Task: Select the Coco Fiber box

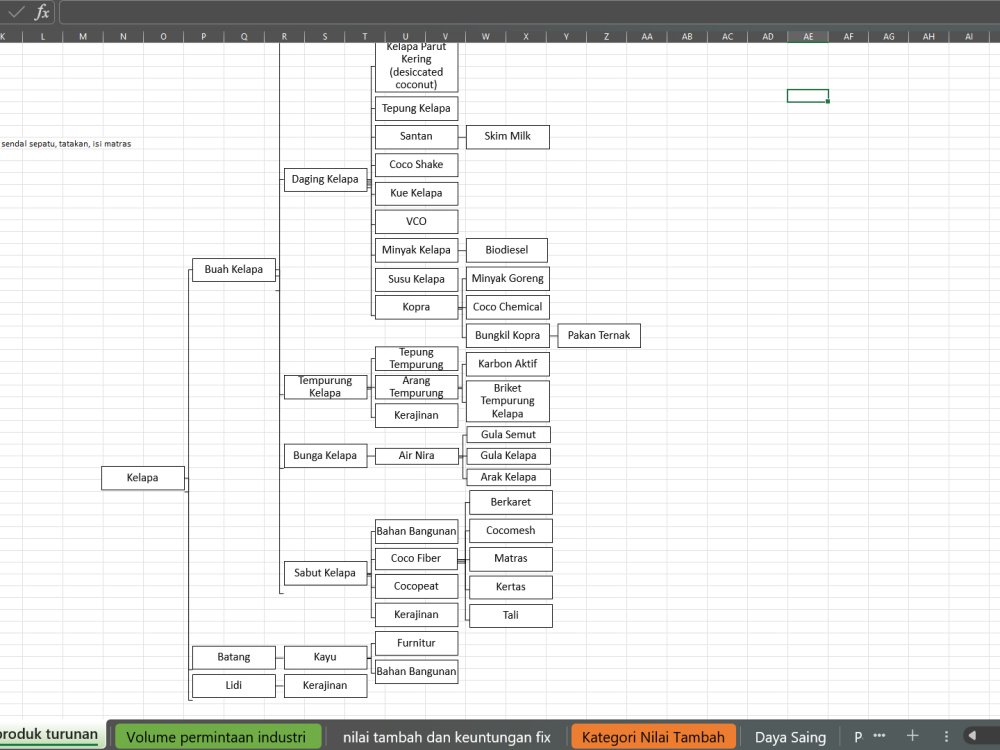Action: (x=416, y=559)
